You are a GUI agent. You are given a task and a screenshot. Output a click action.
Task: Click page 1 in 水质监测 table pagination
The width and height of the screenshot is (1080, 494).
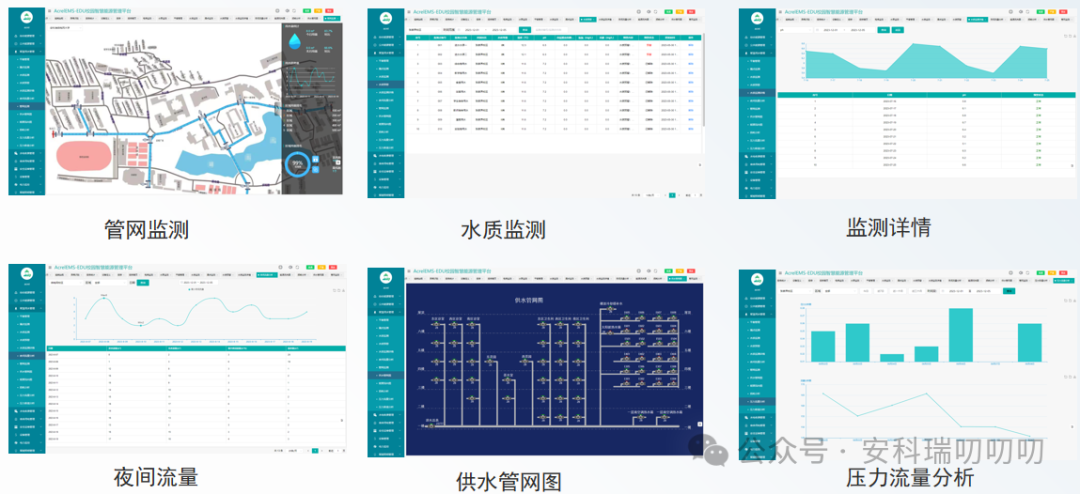click(x=672, y=195)
